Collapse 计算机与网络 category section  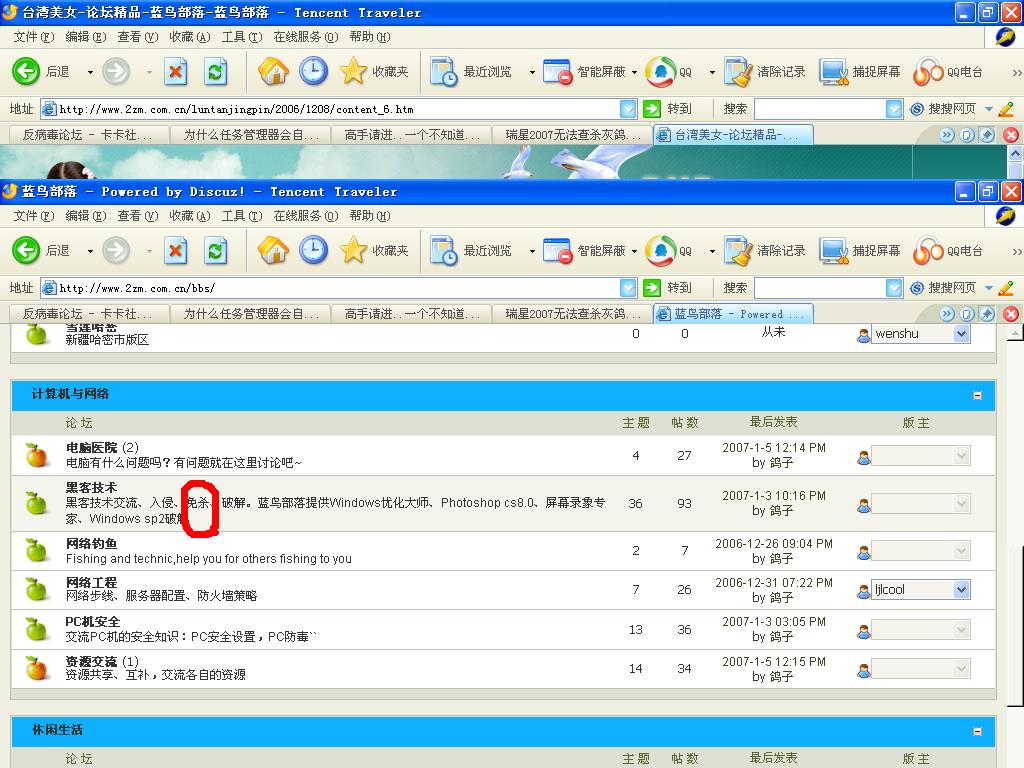[x=977, y=395]
